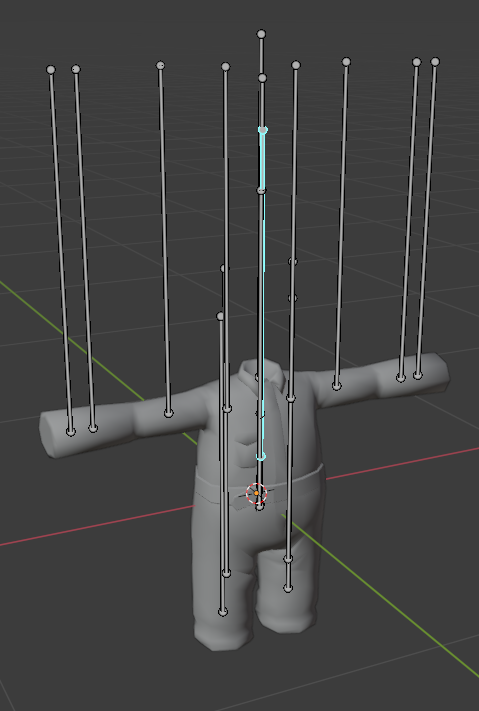479x711 pixels.
Task: Click the outermost bone joint in the left hand
Action: [70, 432]
